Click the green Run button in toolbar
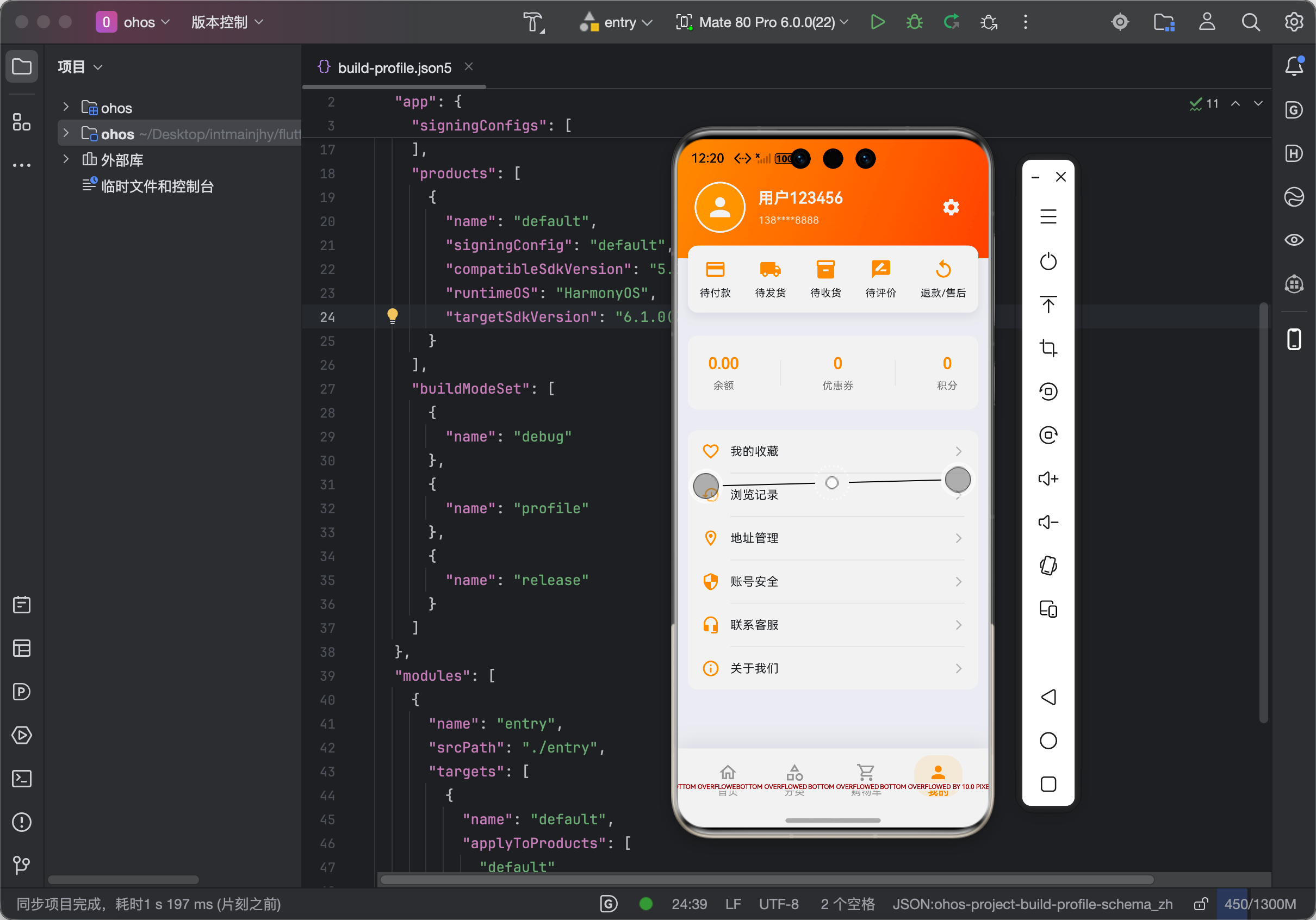The width and height of the screenshot is (1316, 920). (x=877, y=22)
